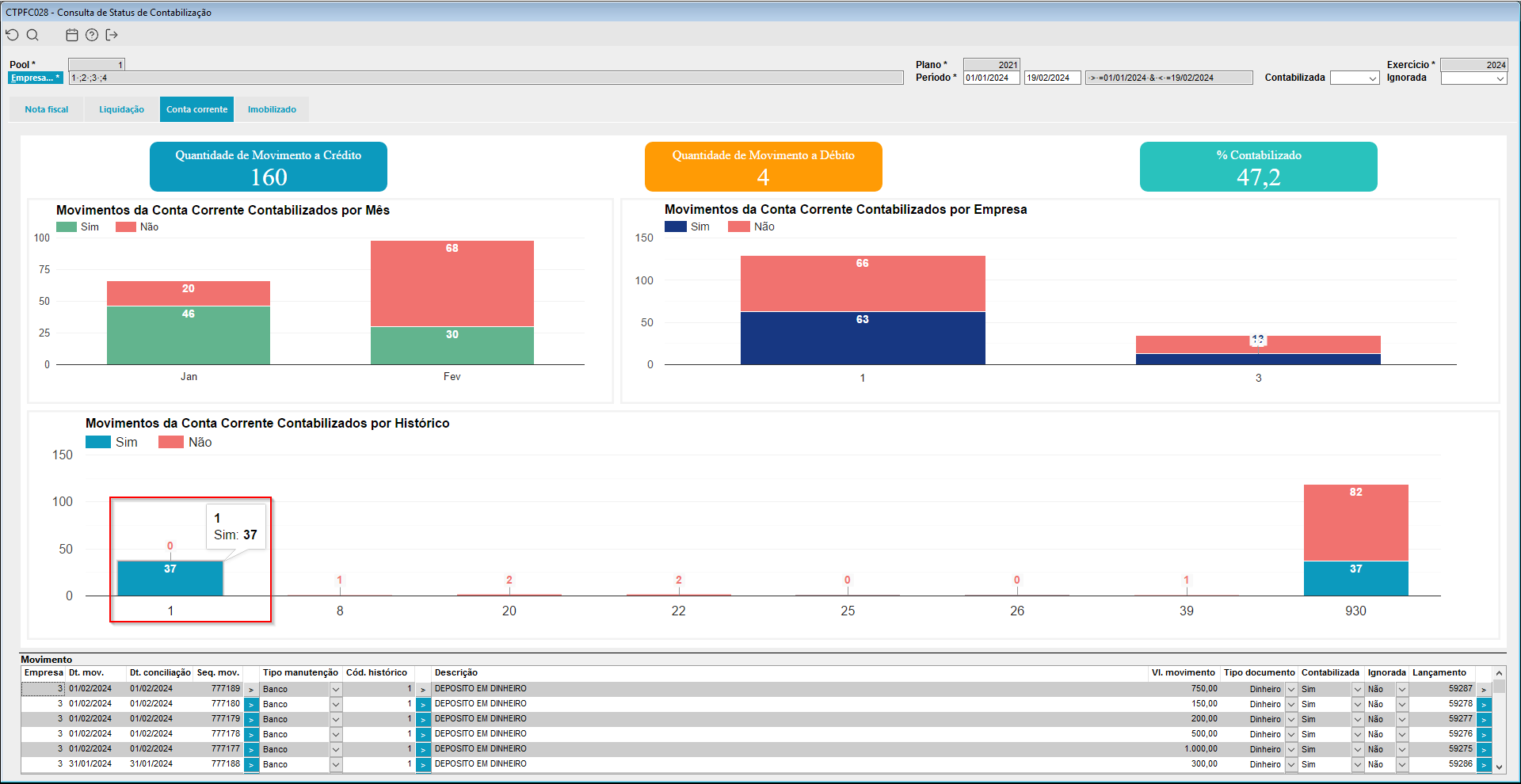Screen dimensions: 1521x784
Task: Switch to the Liquidação tab
Action: coord(121,109)
